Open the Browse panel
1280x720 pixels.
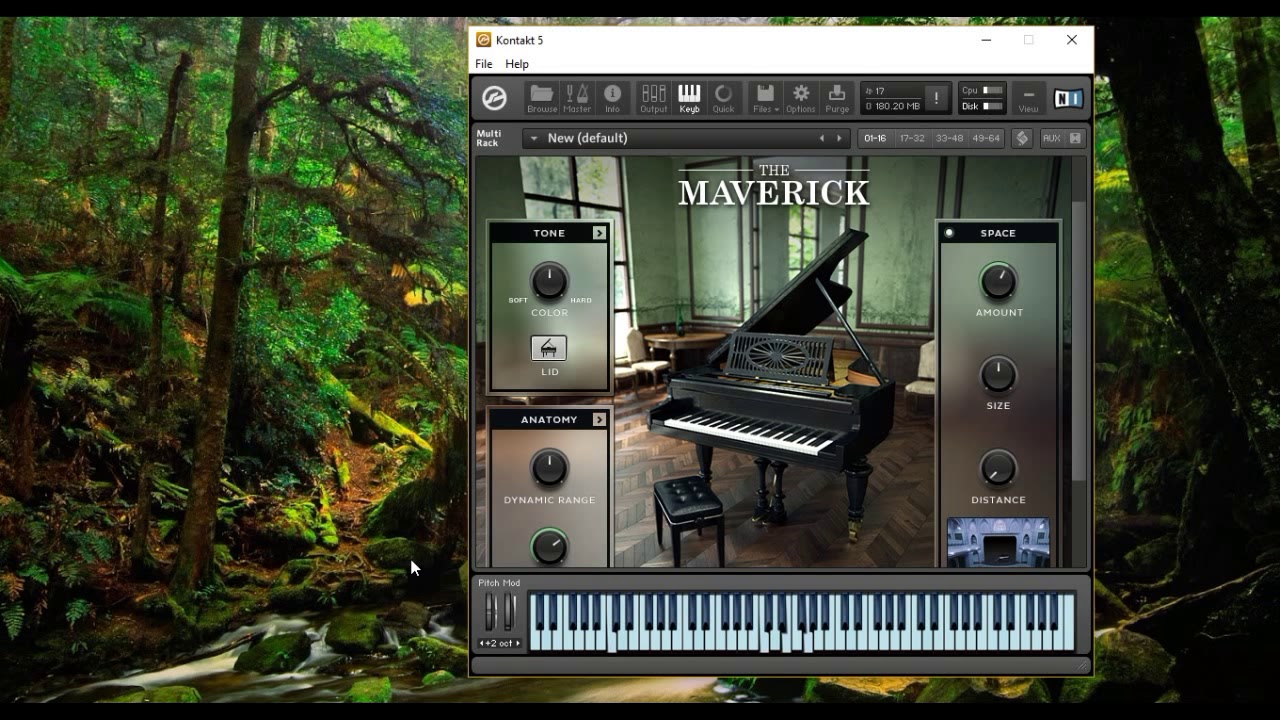tap(542, 98)
